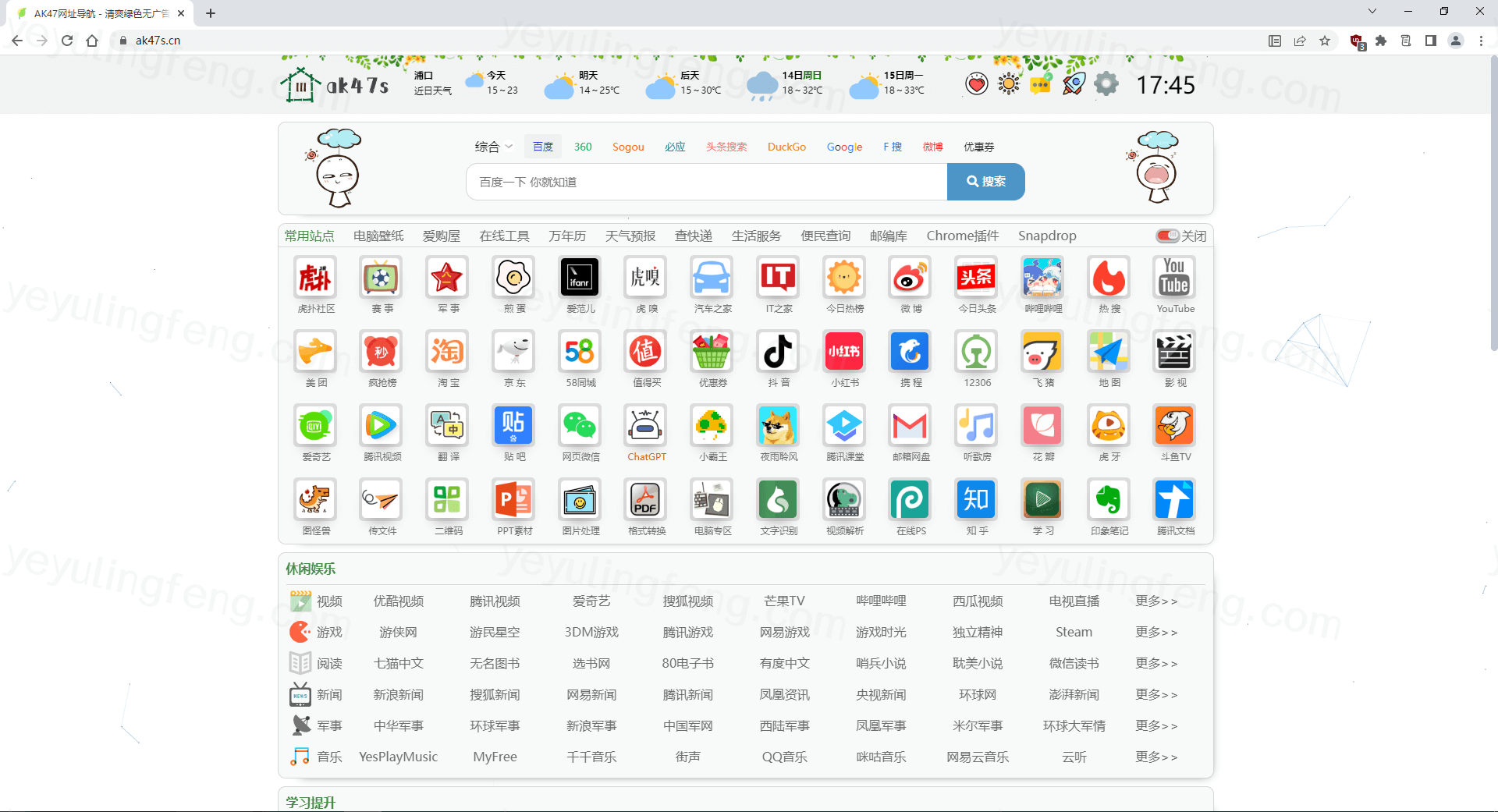Switch to the 电脑壁纸 tab
This screenshot has height=812, width=1498.
(378, 236)
